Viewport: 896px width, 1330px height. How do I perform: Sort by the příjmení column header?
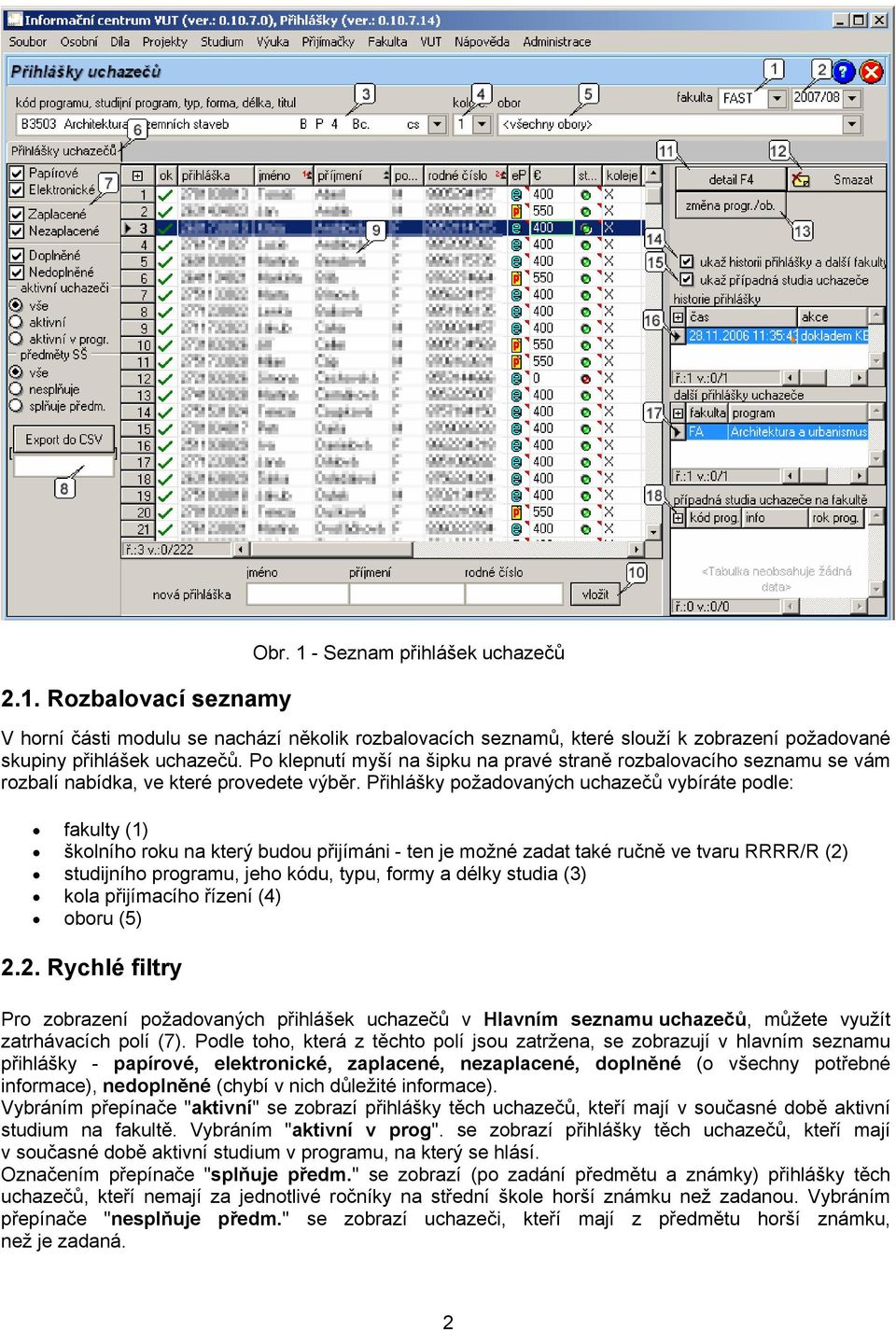(x=352, y=175)
